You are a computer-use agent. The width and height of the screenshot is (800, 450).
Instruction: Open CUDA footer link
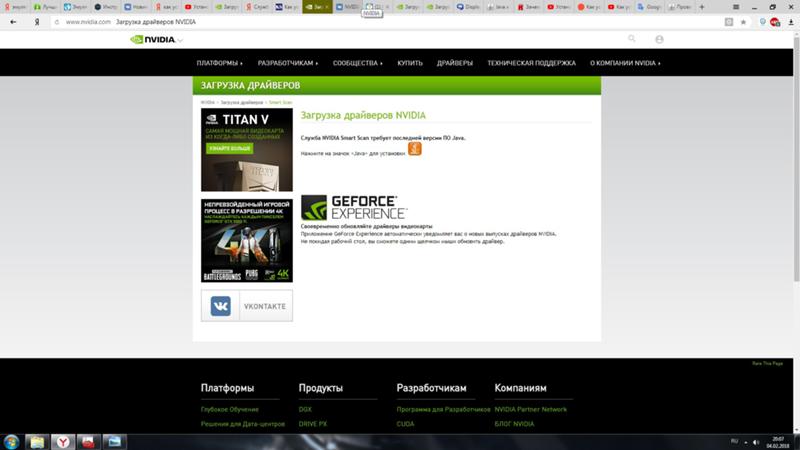tap(406, 424)
